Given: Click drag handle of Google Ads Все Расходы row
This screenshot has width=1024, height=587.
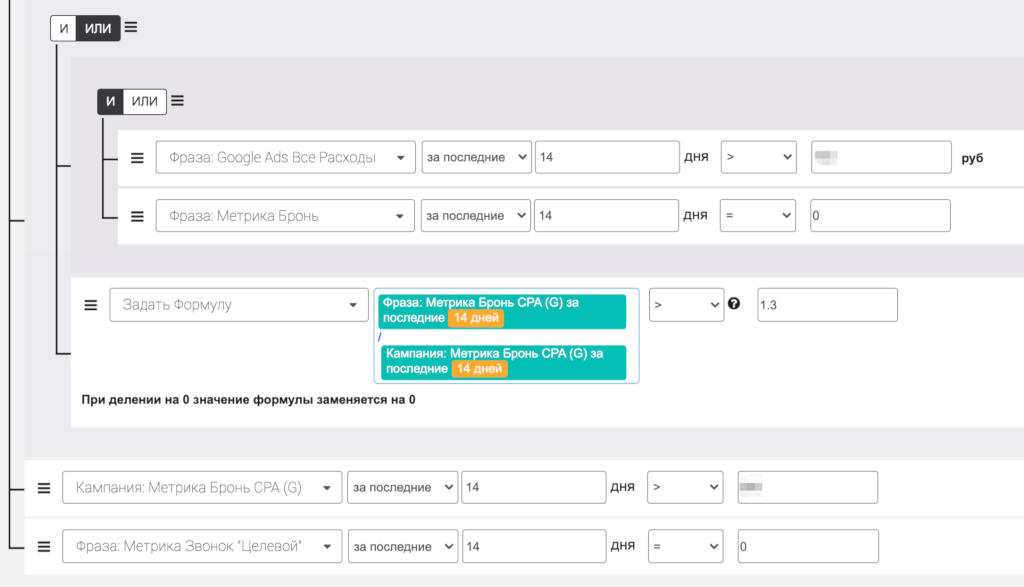Looking at the screenshot, I should pos(137,158).
